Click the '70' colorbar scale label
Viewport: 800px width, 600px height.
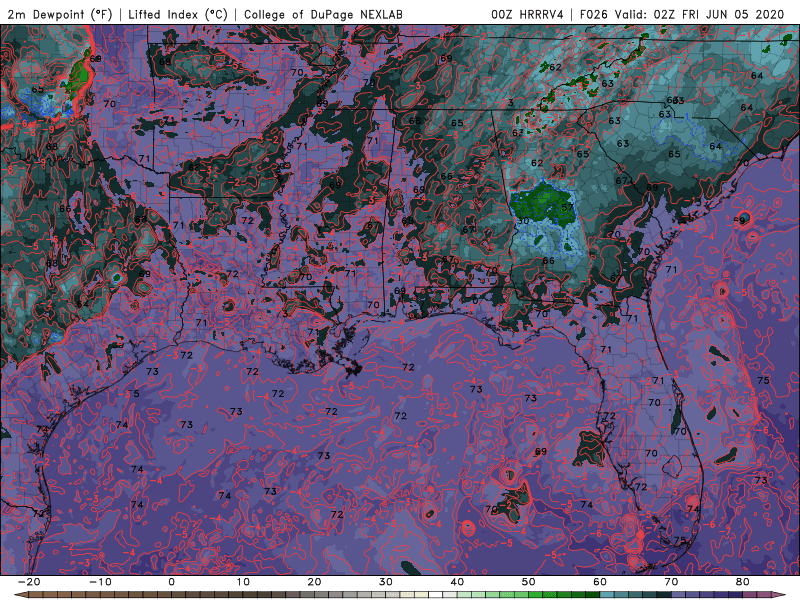[x=671, y=582]
